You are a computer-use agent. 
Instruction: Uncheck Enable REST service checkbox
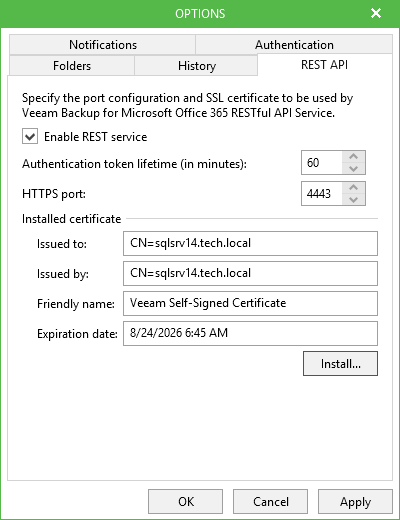pos(30,137)
